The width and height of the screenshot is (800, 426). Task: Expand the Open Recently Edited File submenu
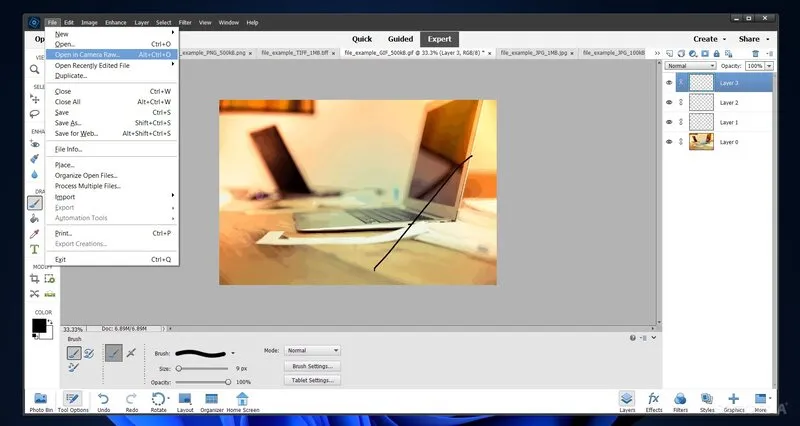click(x=112, y=65)
